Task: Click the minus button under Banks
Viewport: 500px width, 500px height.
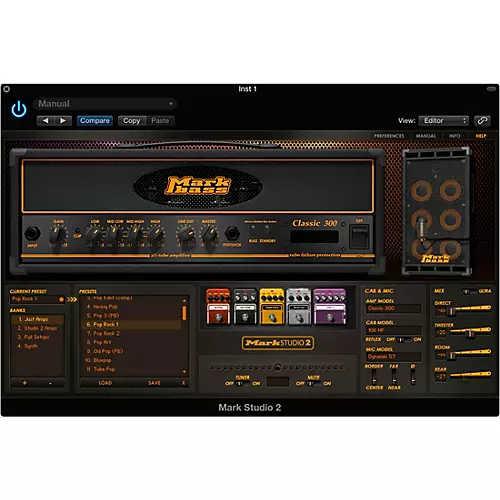Action: [x=51, y=383]
